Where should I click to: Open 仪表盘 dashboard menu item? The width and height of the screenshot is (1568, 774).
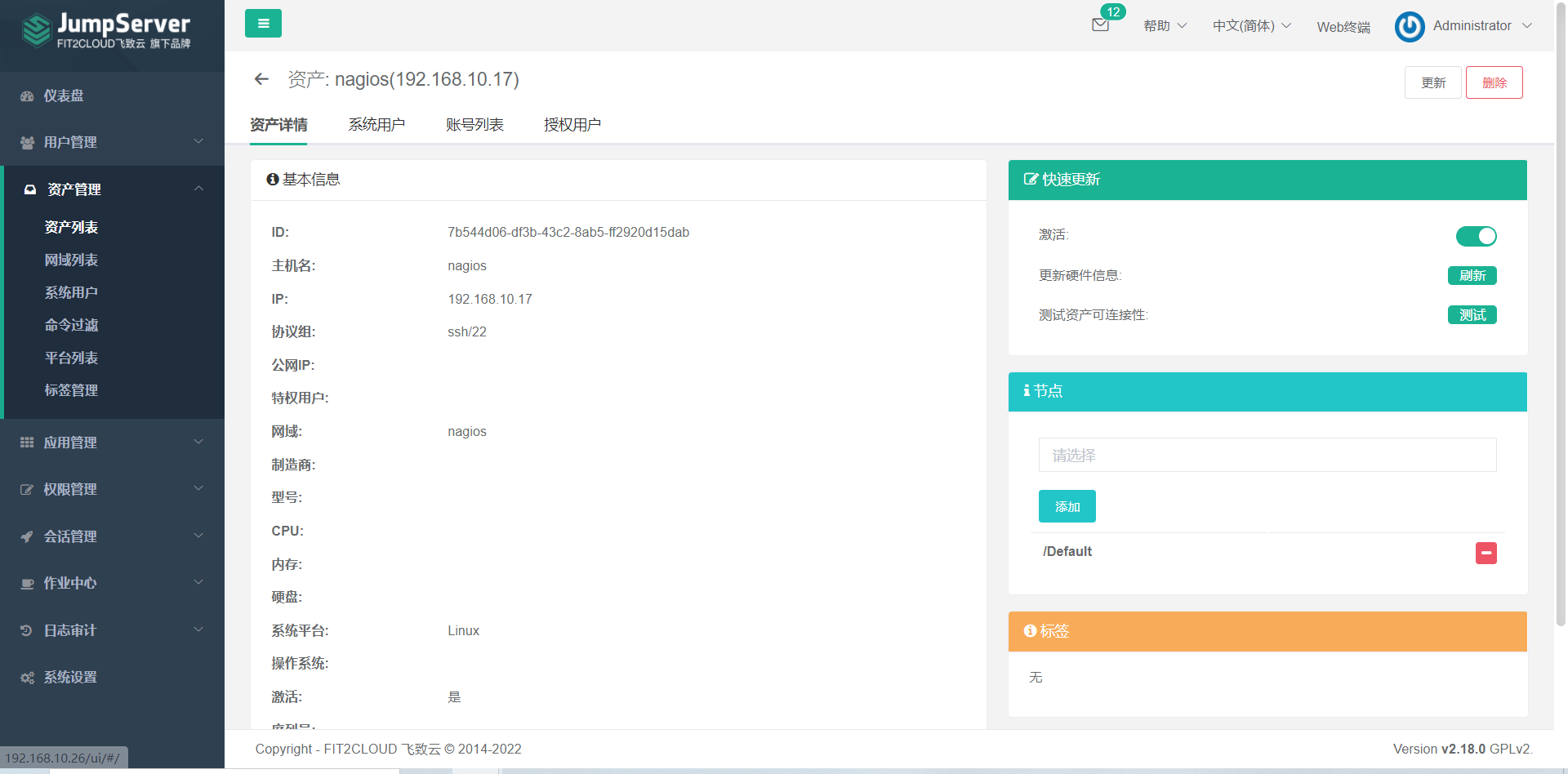(64, 96)
